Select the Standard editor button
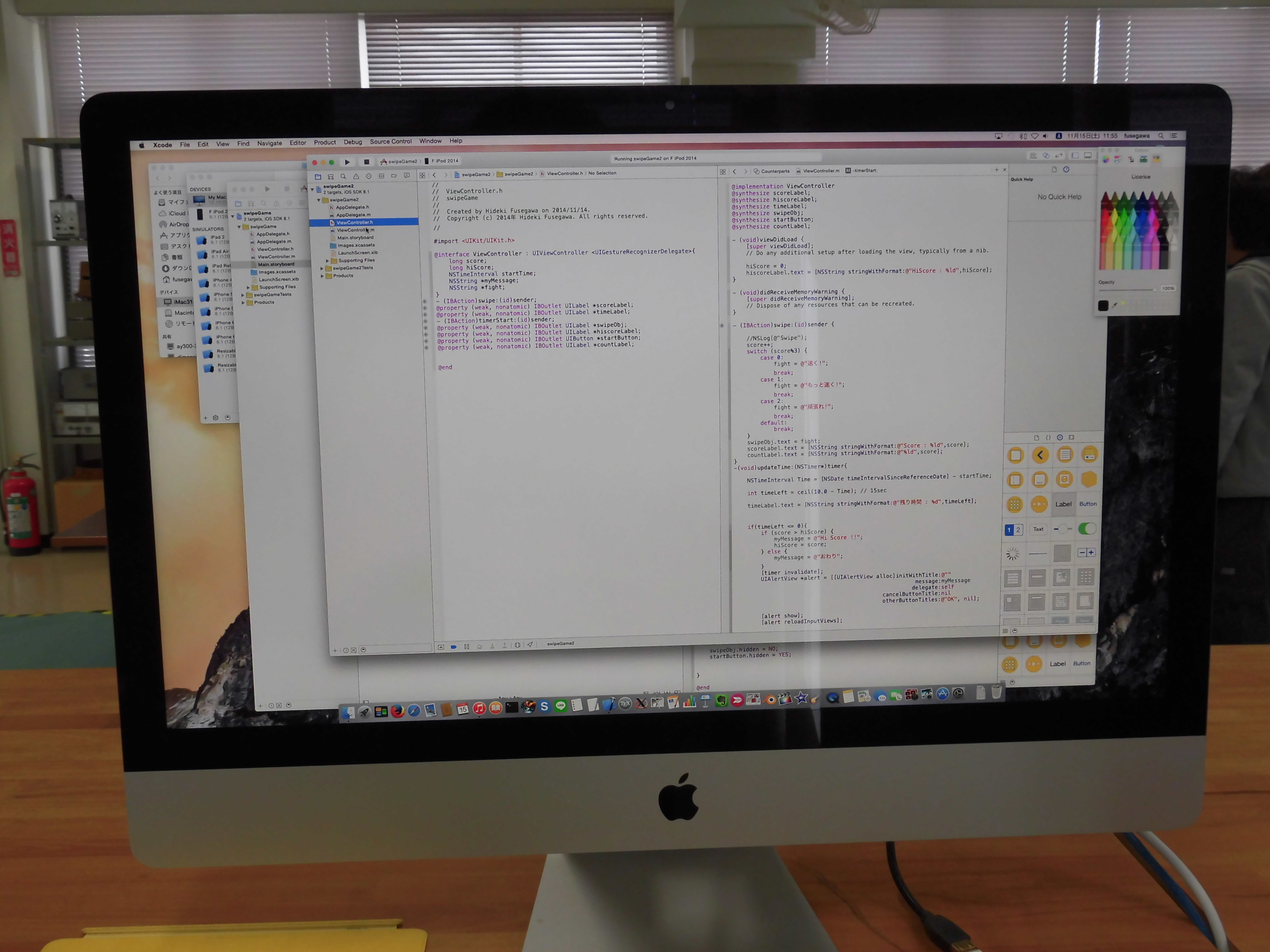 (1033, 156)
